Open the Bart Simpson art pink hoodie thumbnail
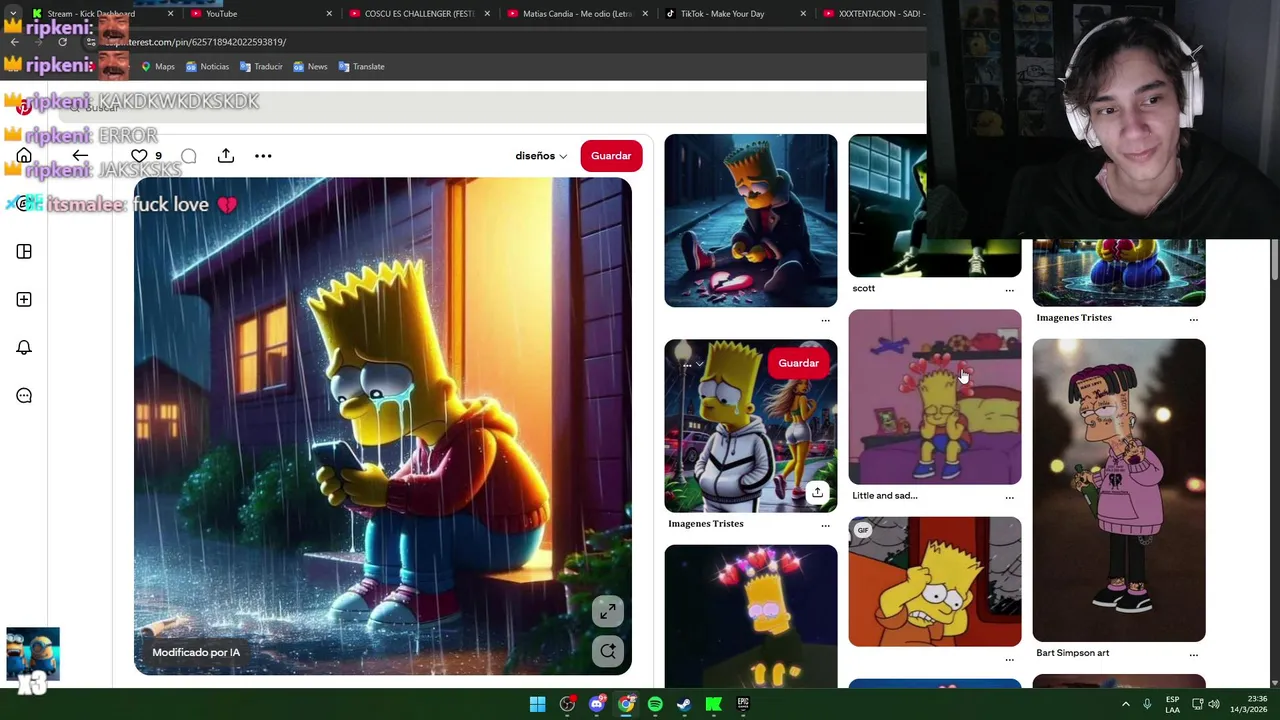Screen dimensions: 1280x720 coord(1119,490)
